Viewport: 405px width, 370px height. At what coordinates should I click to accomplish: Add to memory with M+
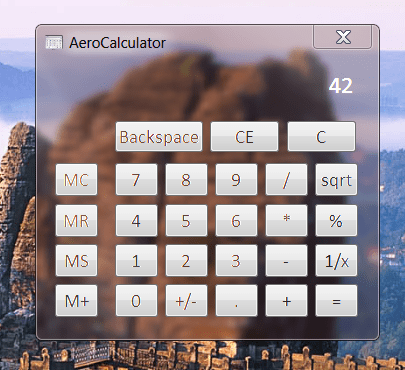(76, 301)
